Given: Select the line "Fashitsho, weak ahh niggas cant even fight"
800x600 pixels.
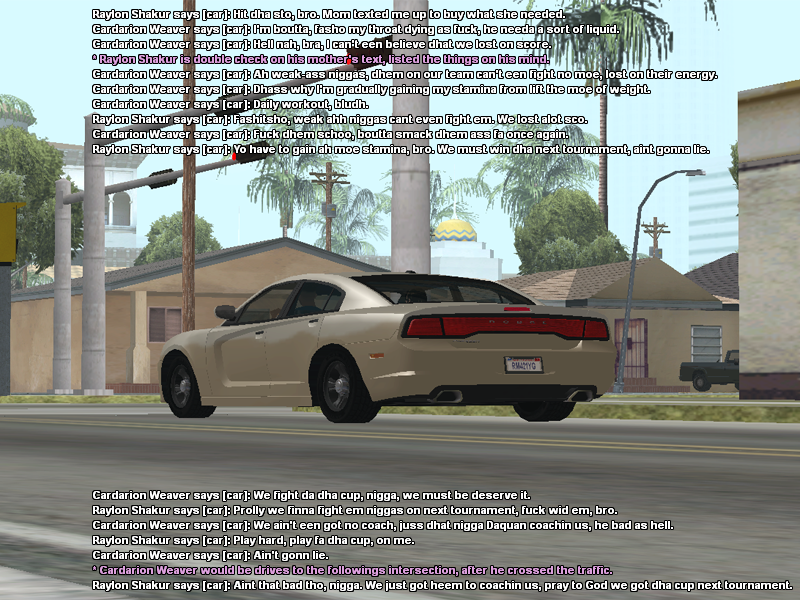Looking at the screenshot, I should point(340,119).
